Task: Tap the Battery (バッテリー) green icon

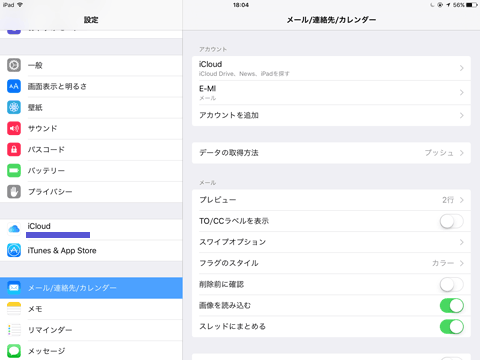Action: click(x=14, y=170)
